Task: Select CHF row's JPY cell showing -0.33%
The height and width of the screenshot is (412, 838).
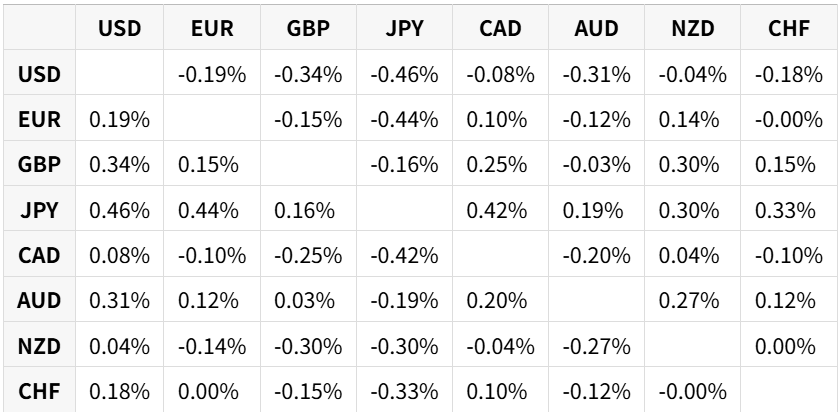Action: [x=404, y=389]
